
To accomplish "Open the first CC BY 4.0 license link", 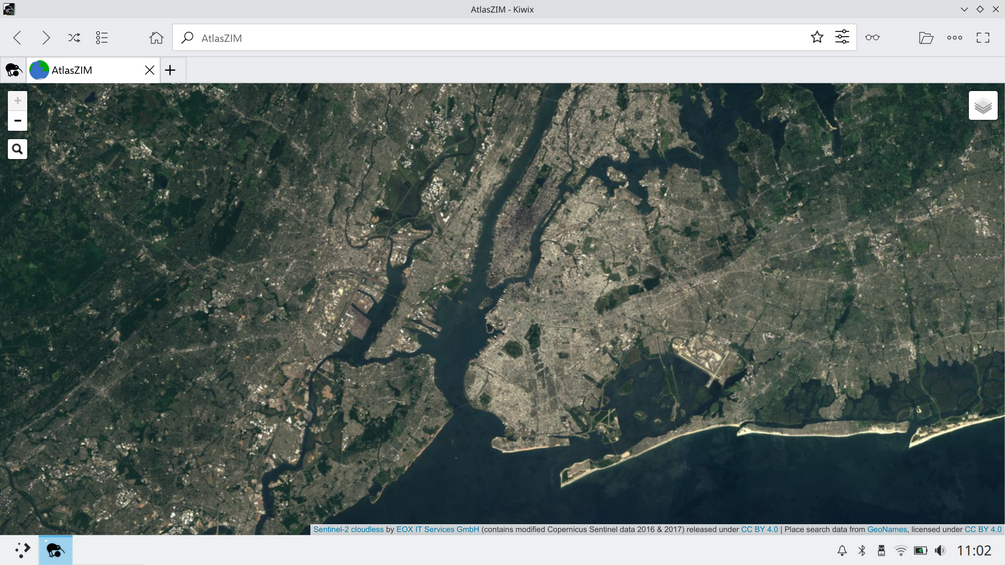I will [759, 529].
